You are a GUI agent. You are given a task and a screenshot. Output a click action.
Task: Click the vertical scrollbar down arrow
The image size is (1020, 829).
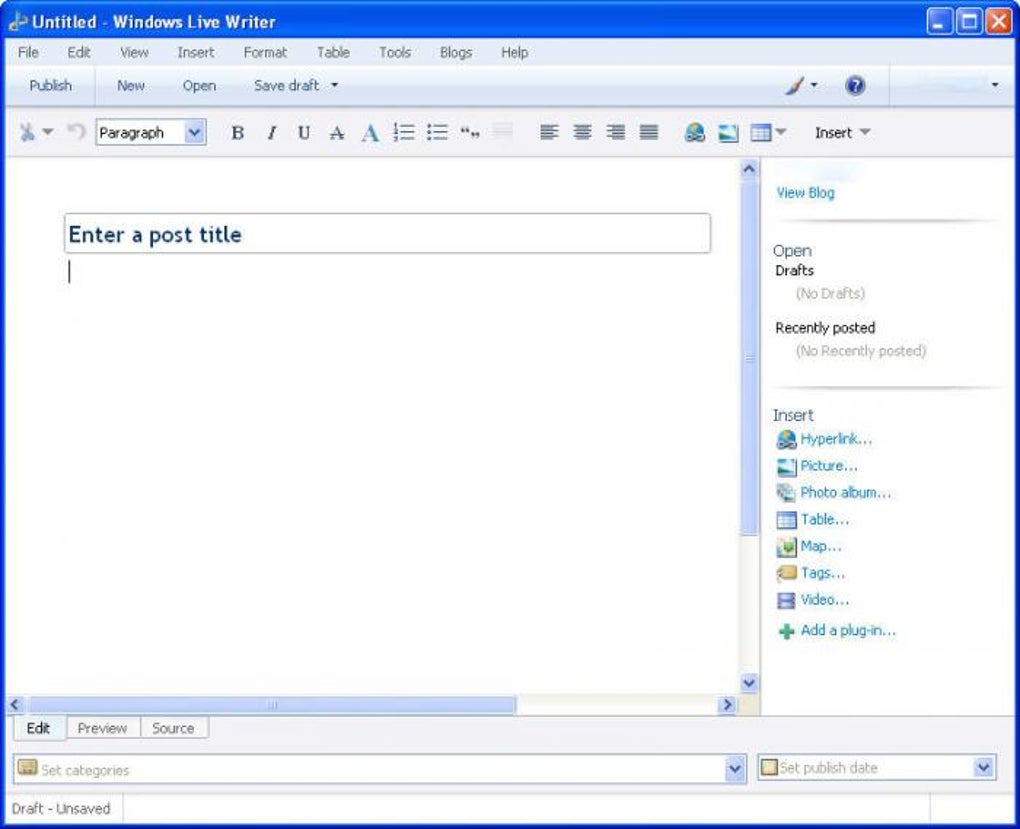point(749,683)
